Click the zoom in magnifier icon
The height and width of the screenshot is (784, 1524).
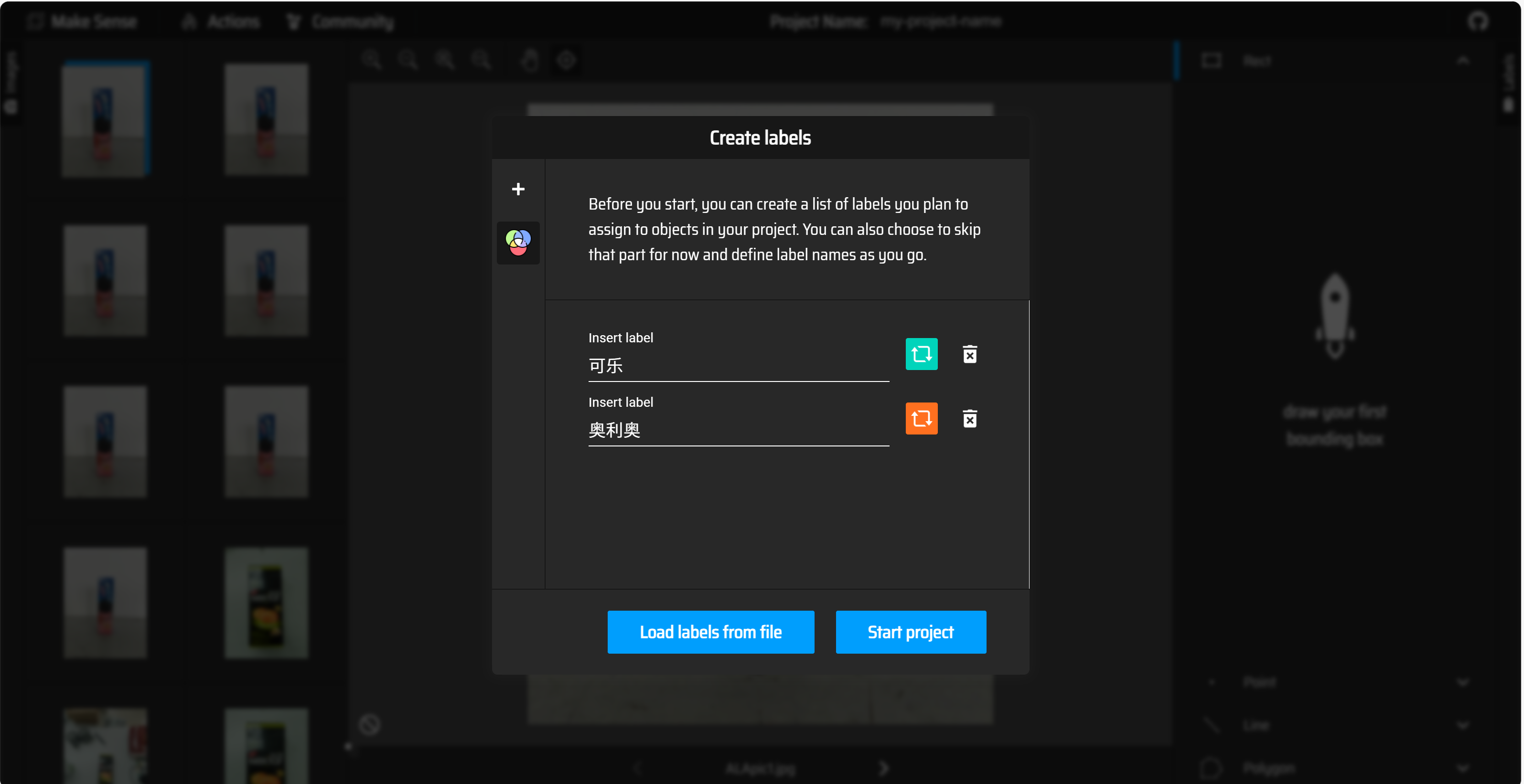click(x=372, y=60)
